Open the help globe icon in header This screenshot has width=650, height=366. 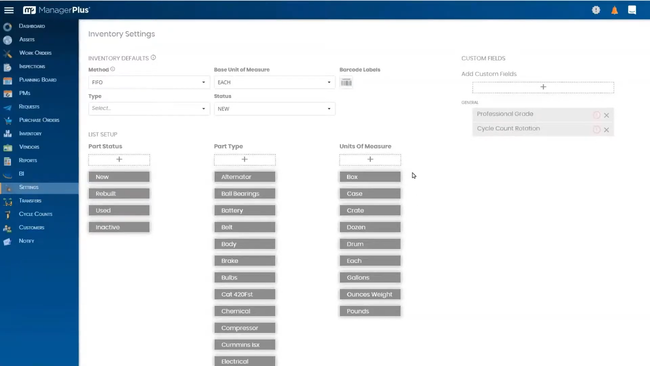click(596, 10)
